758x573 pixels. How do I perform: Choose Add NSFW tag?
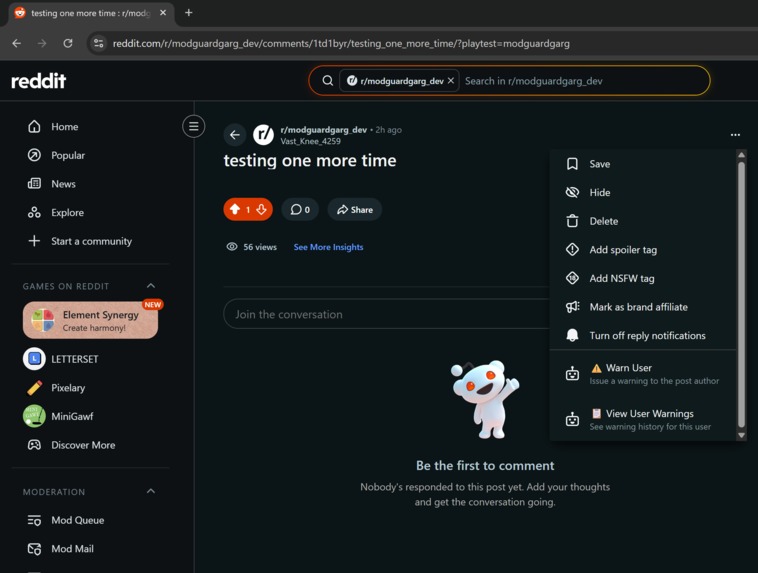[643, 278]
